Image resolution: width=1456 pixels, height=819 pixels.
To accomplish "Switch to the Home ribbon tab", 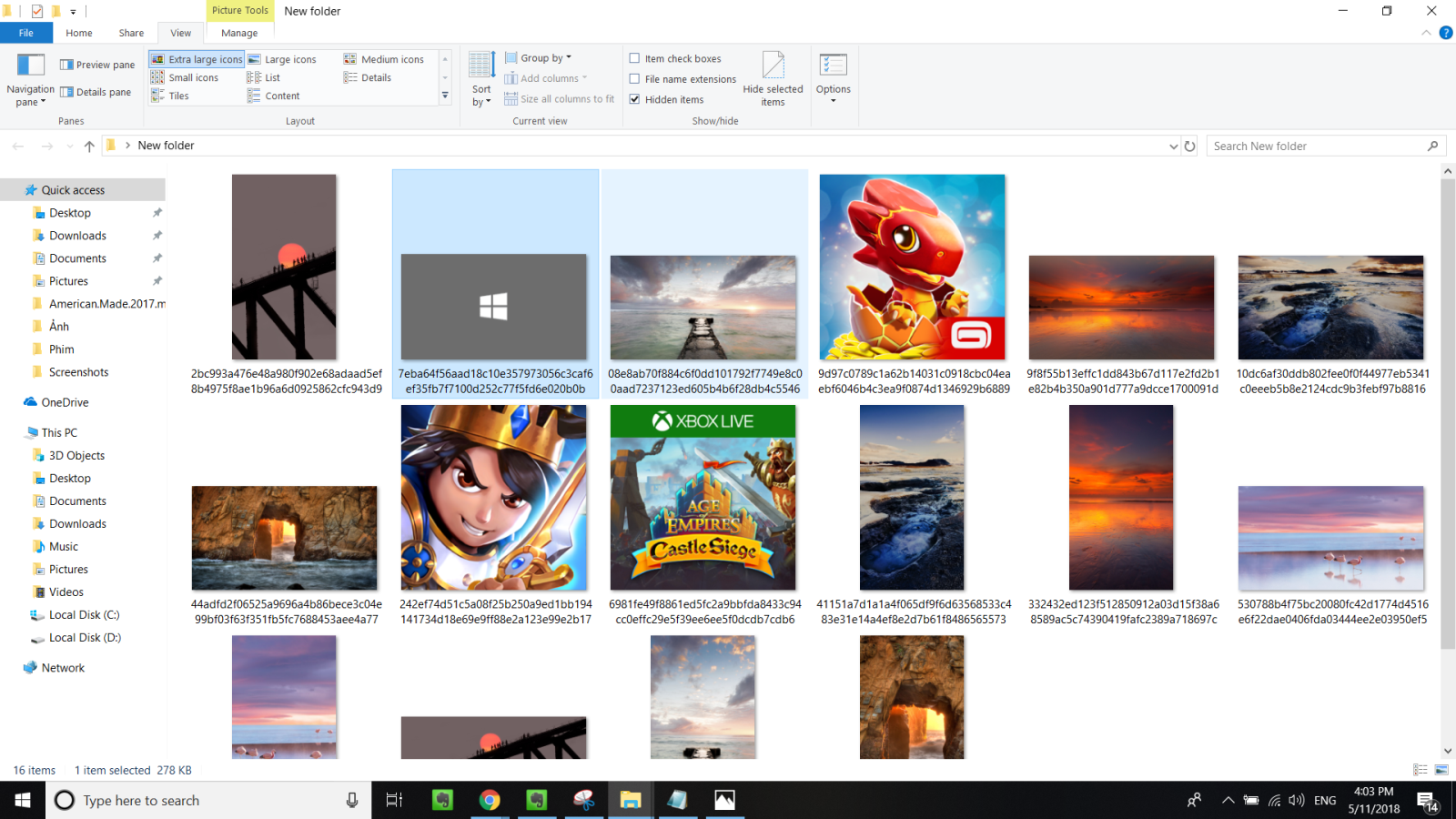I will pyautogui.click(x=79, y=33).
